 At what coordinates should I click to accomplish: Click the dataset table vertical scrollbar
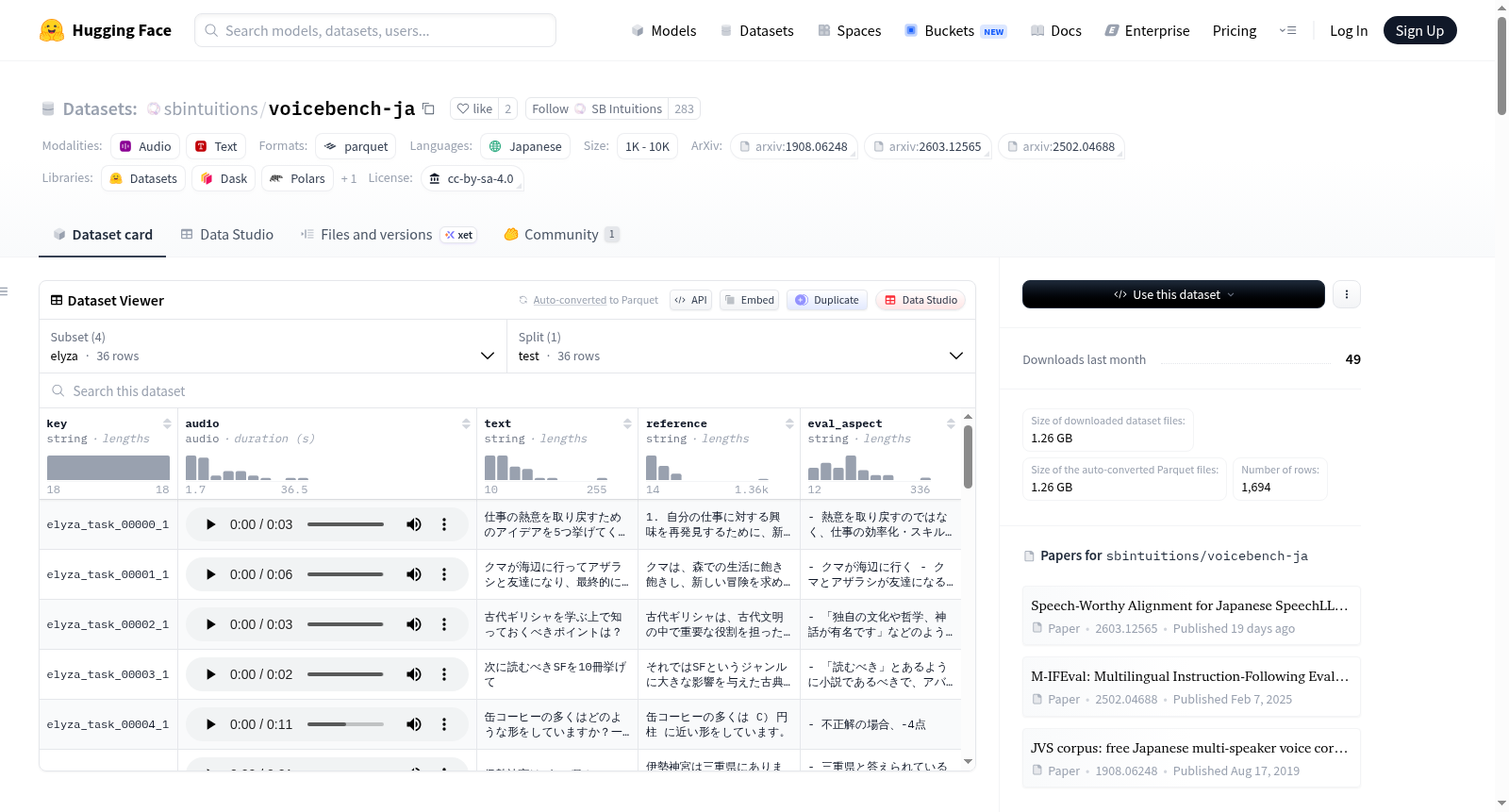968,456
